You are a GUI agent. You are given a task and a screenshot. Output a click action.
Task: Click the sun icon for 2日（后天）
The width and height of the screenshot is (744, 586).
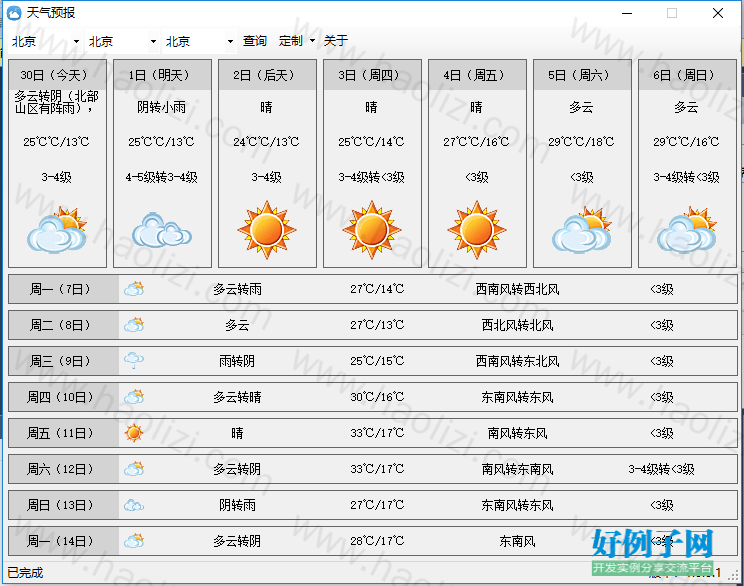267,230
